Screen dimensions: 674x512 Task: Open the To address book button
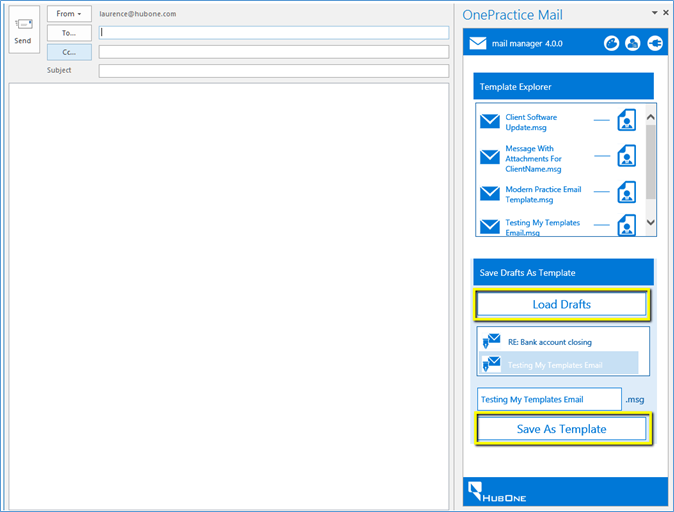[x=69, y=33]
